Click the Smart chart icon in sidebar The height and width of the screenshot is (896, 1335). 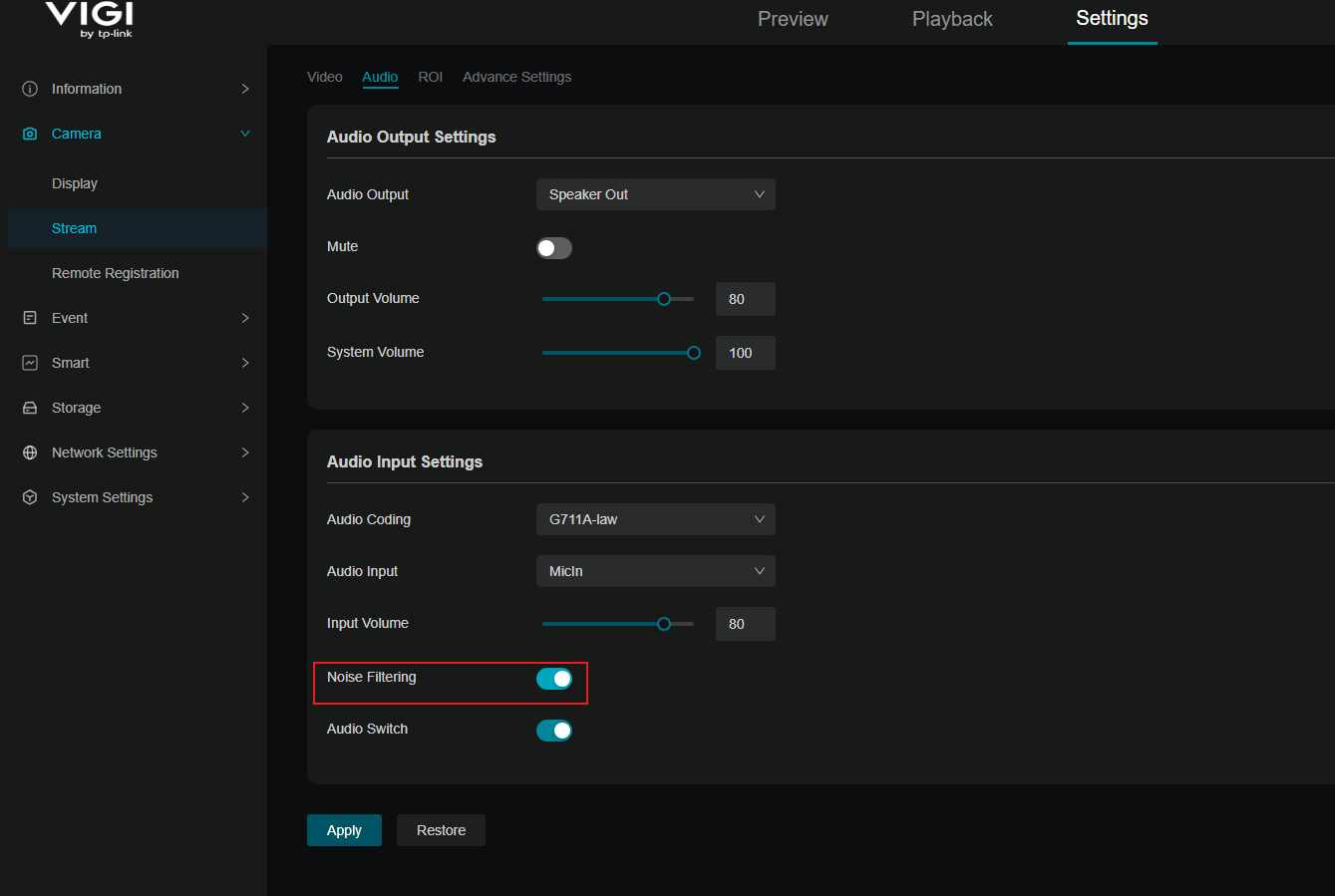[x=30, y=363]
